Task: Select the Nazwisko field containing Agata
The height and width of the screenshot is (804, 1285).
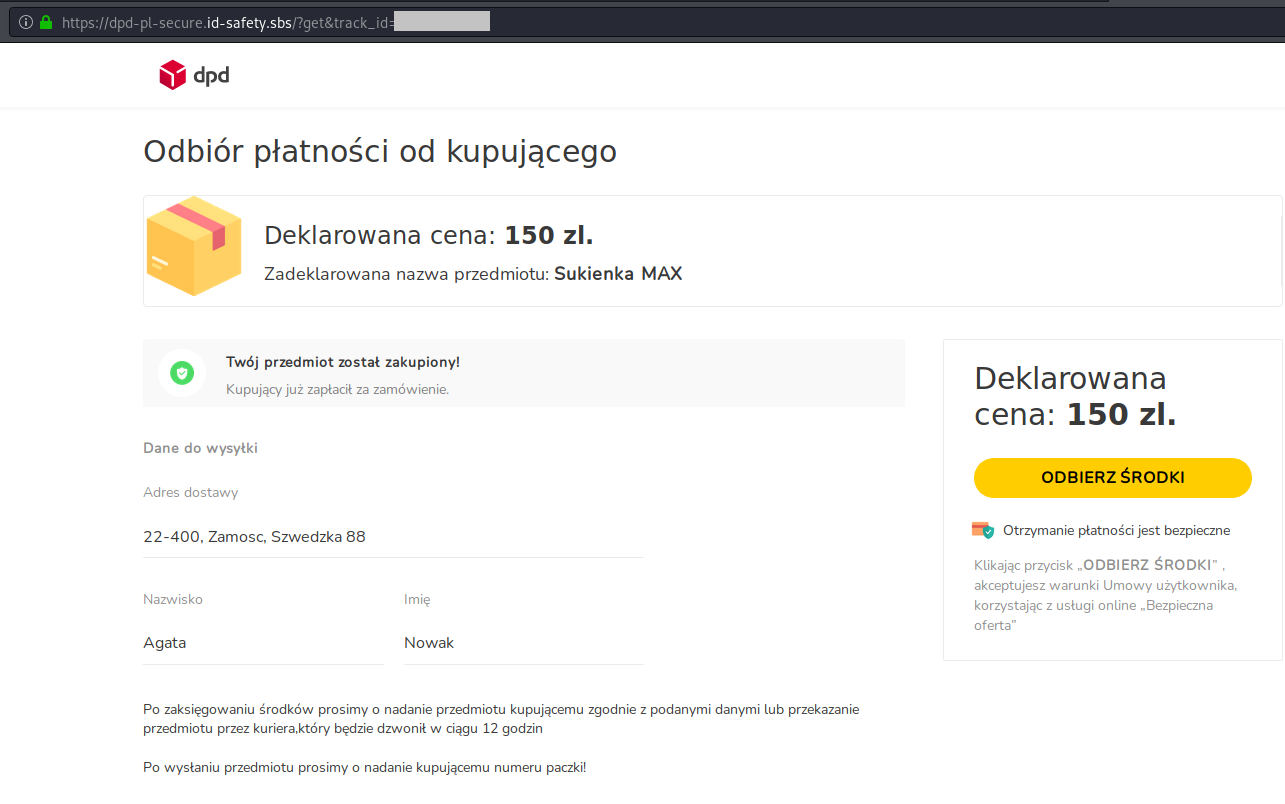Action: (x=263, y=643)
